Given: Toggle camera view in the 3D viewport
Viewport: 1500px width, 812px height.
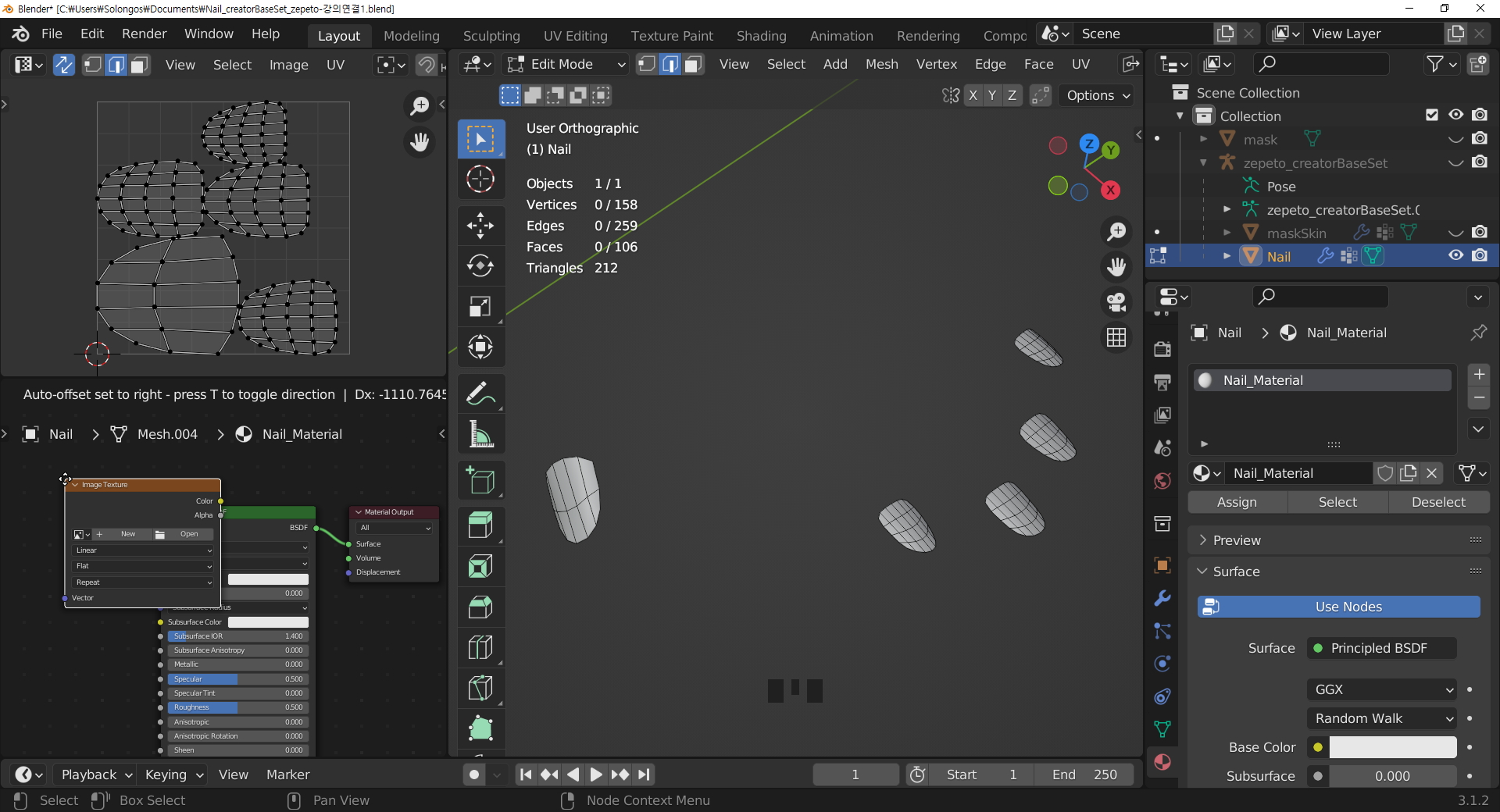Looking at the screenshot, I should 1116,302.
